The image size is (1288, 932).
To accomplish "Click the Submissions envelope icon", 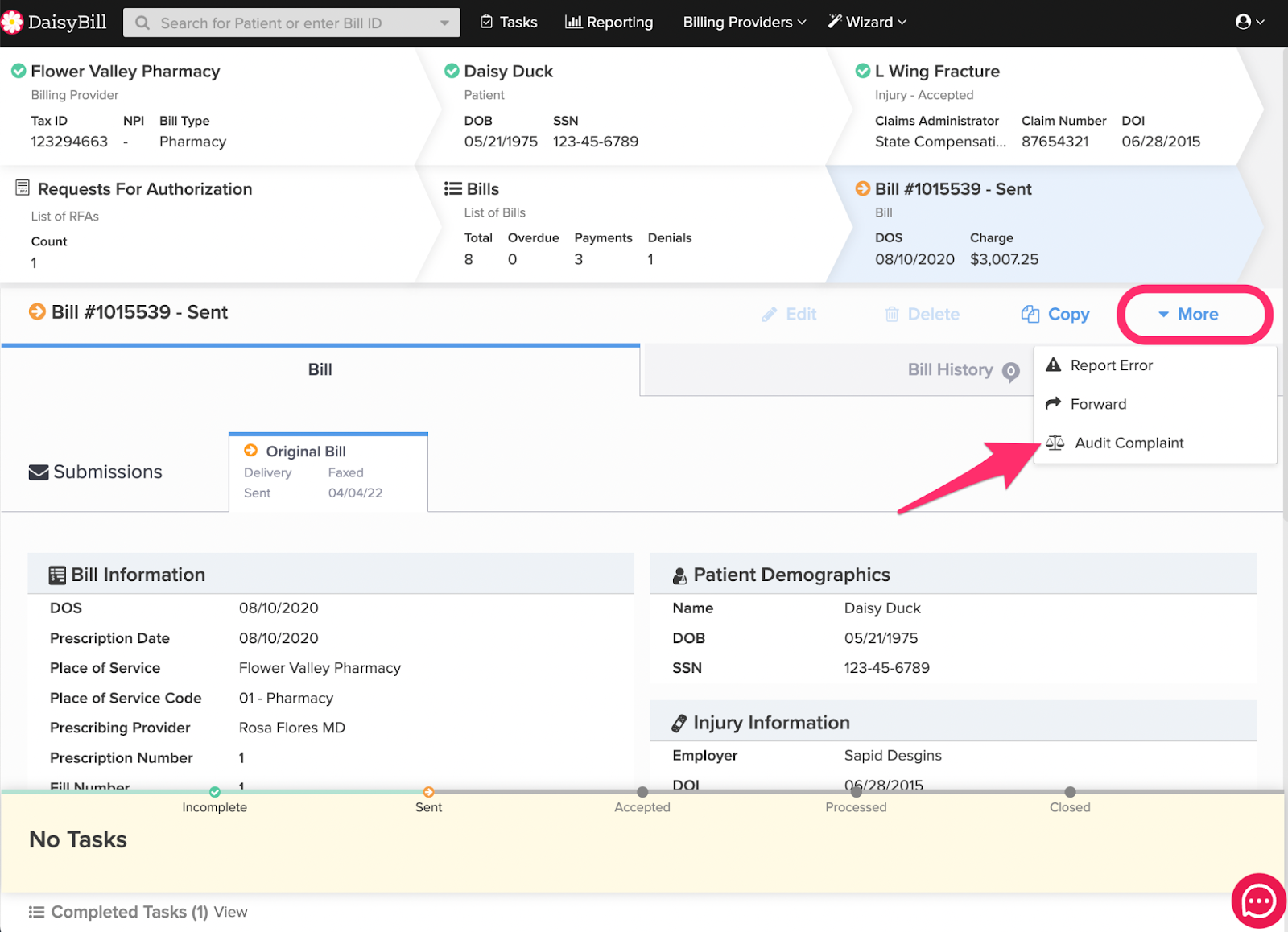I will 39,472.
